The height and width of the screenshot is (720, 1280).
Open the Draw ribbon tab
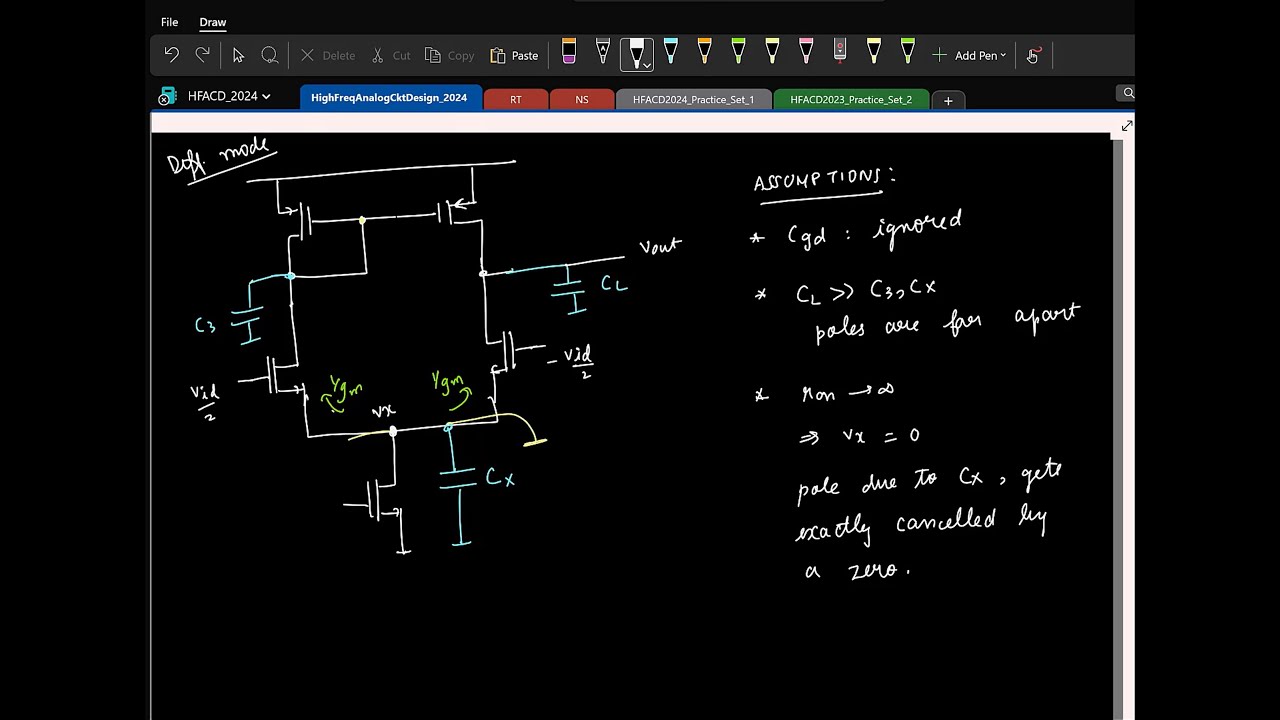pyautogui.click(x=212, y=22)
